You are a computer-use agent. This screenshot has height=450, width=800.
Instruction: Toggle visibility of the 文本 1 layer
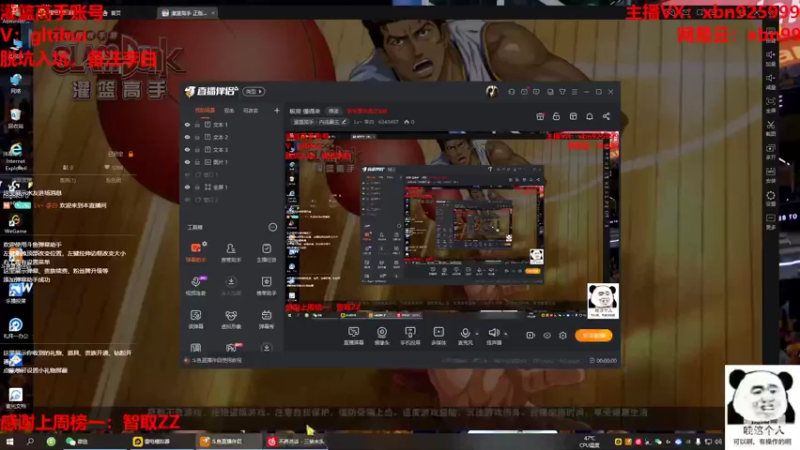point(187,124)
